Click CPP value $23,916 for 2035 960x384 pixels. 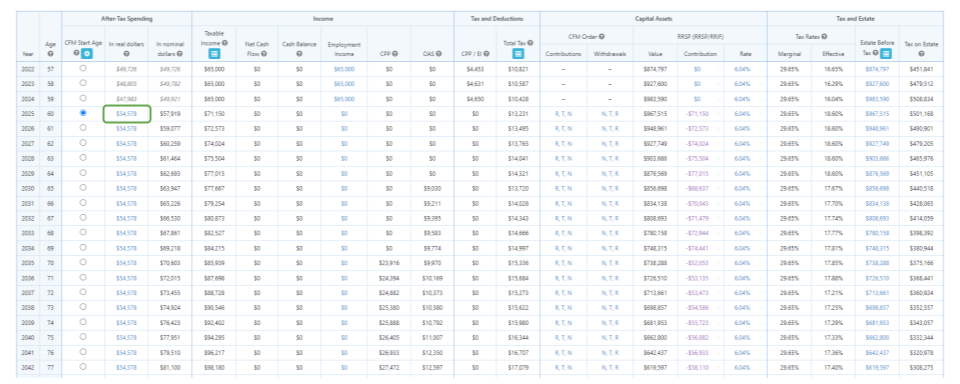389,263
